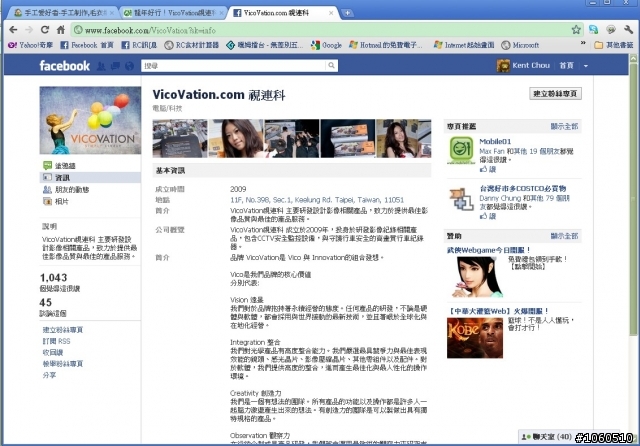This screenshot has height=446, width=640.
Task: Click the browser address bar
Action: coord(322,30)
